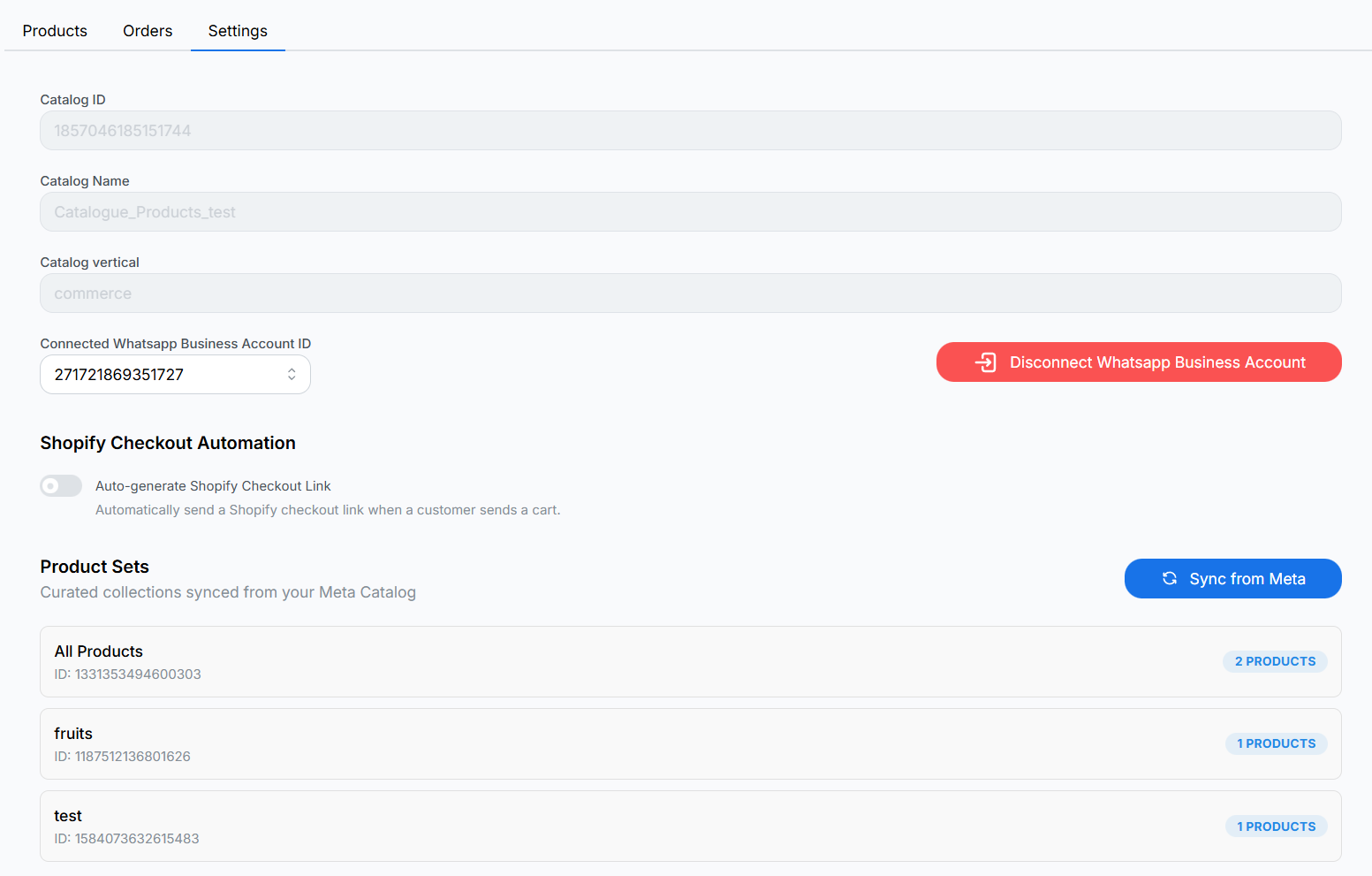Select the test product set row
The width and height of the screenshot is (1372, 876).
(618, 826)
